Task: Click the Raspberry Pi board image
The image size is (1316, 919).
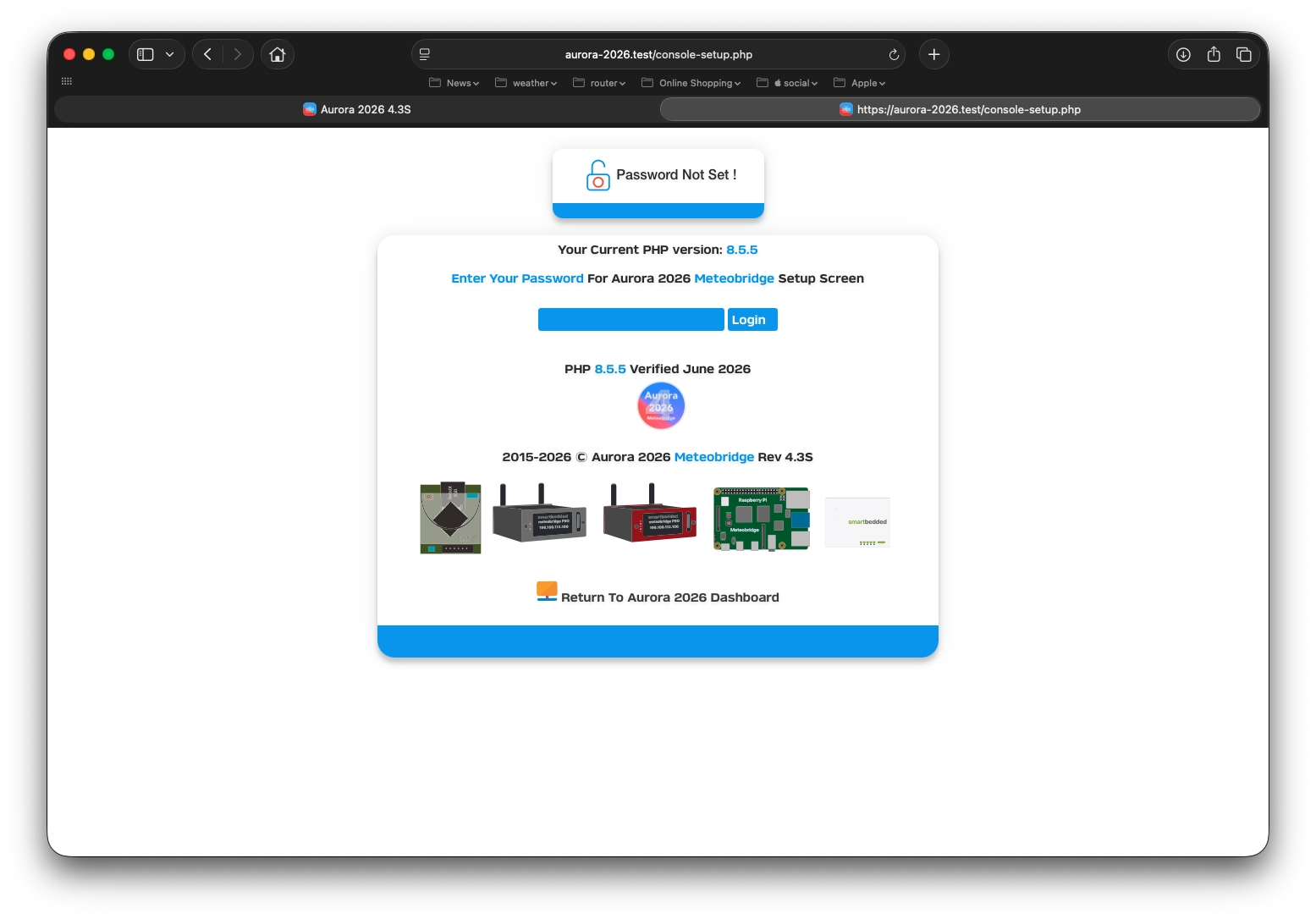Action: pyautogui.click(x=762, y=519)
